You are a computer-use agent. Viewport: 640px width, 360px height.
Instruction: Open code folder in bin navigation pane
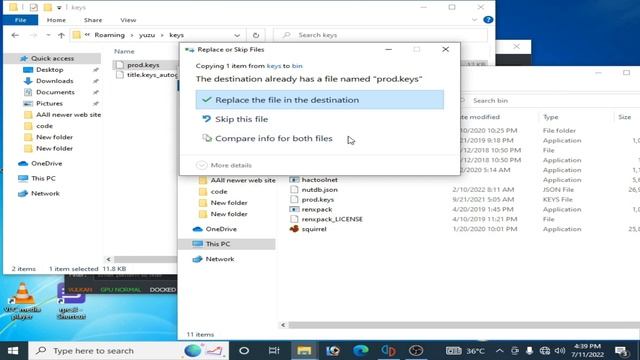click(x=219, y=191)
